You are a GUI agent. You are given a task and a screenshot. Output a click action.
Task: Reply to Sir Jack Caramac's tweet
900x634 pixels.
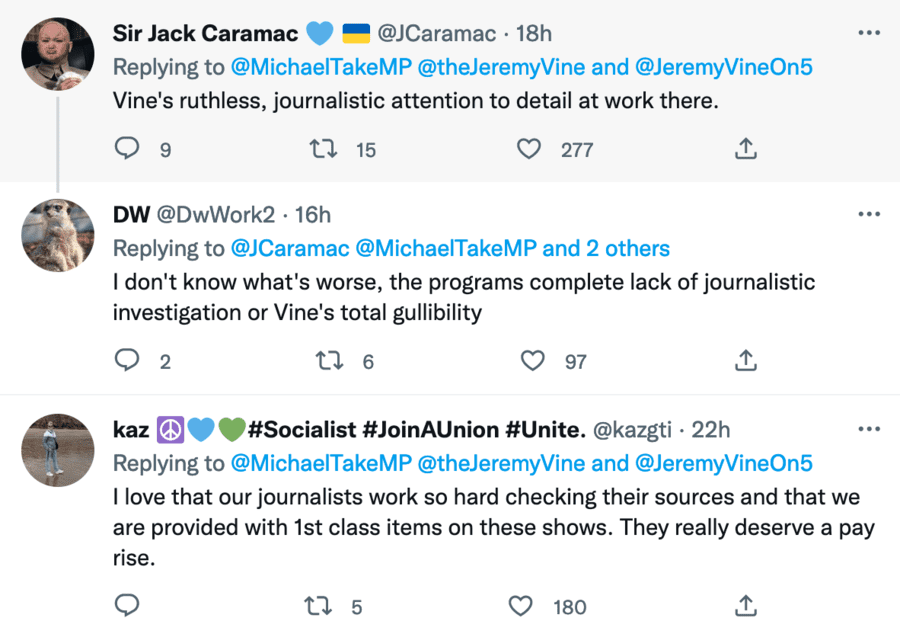click(127, 149)
